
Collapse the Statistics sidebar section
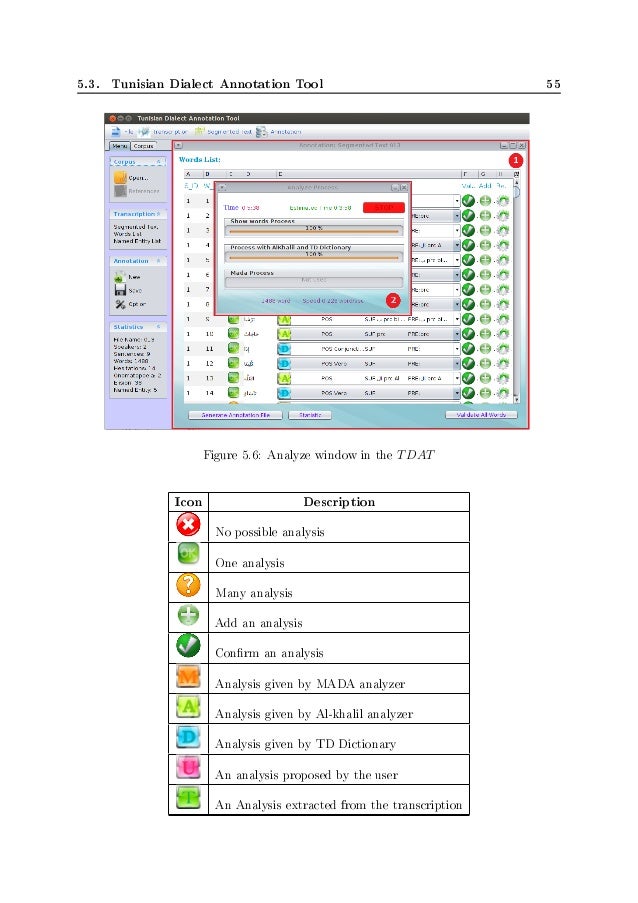click(x=159, y=327)
